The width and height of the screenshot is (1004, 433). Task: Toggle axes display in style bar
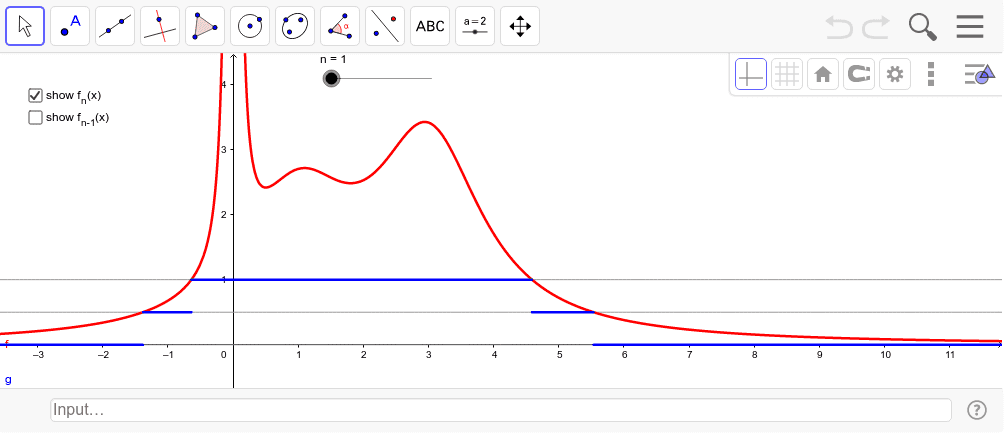(x=751, y=74)
